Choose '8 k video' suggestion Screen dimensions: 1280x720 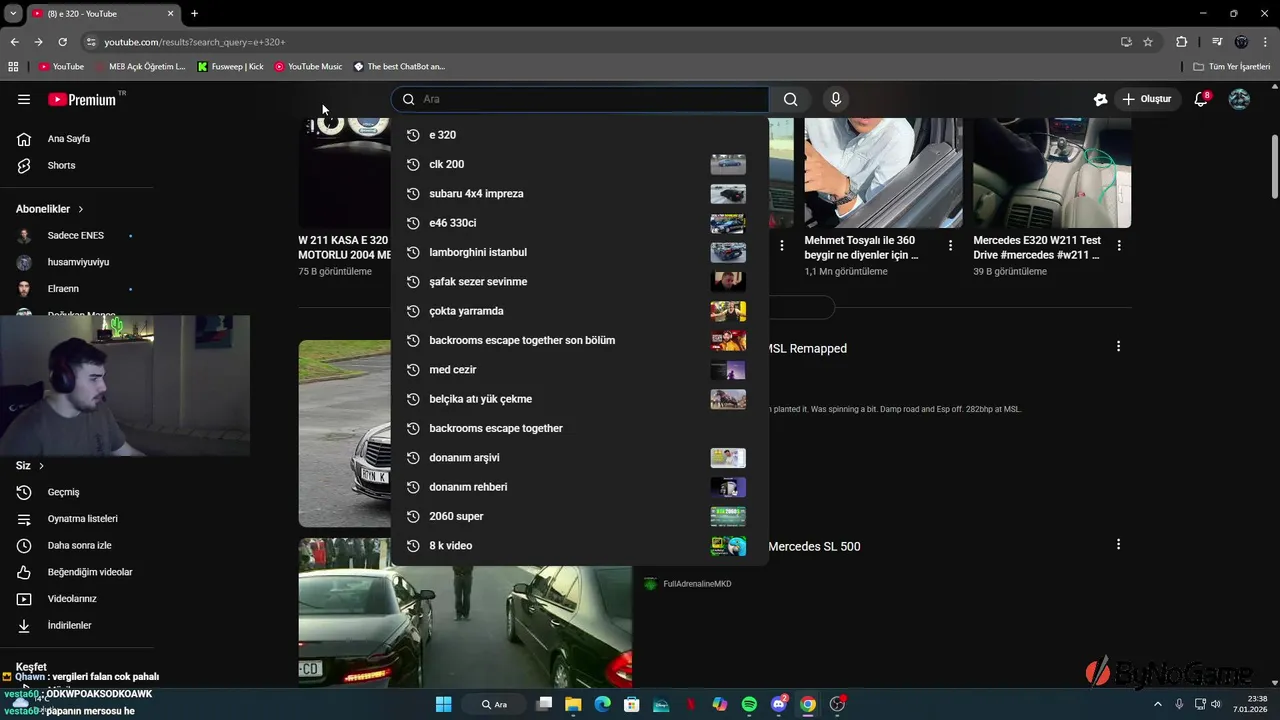tap(580, 545)
